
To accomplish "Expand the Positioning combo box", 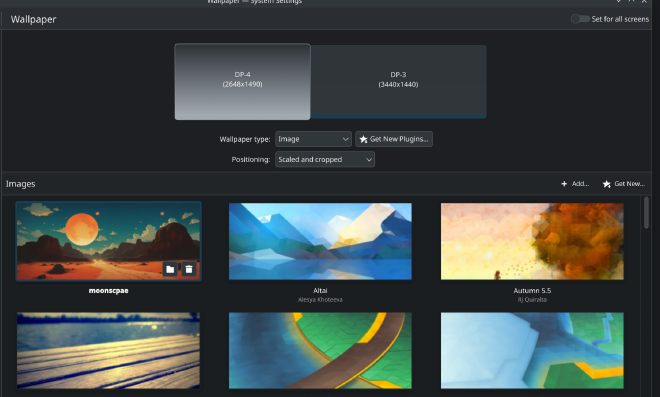I will point(325,160).
